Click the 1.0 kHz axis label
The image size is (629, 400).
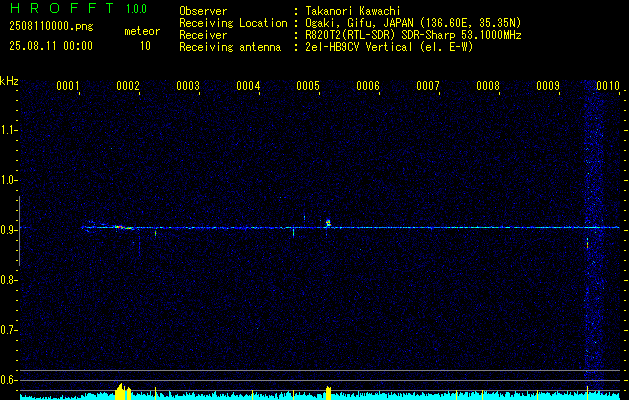click(x=8, y=180)
